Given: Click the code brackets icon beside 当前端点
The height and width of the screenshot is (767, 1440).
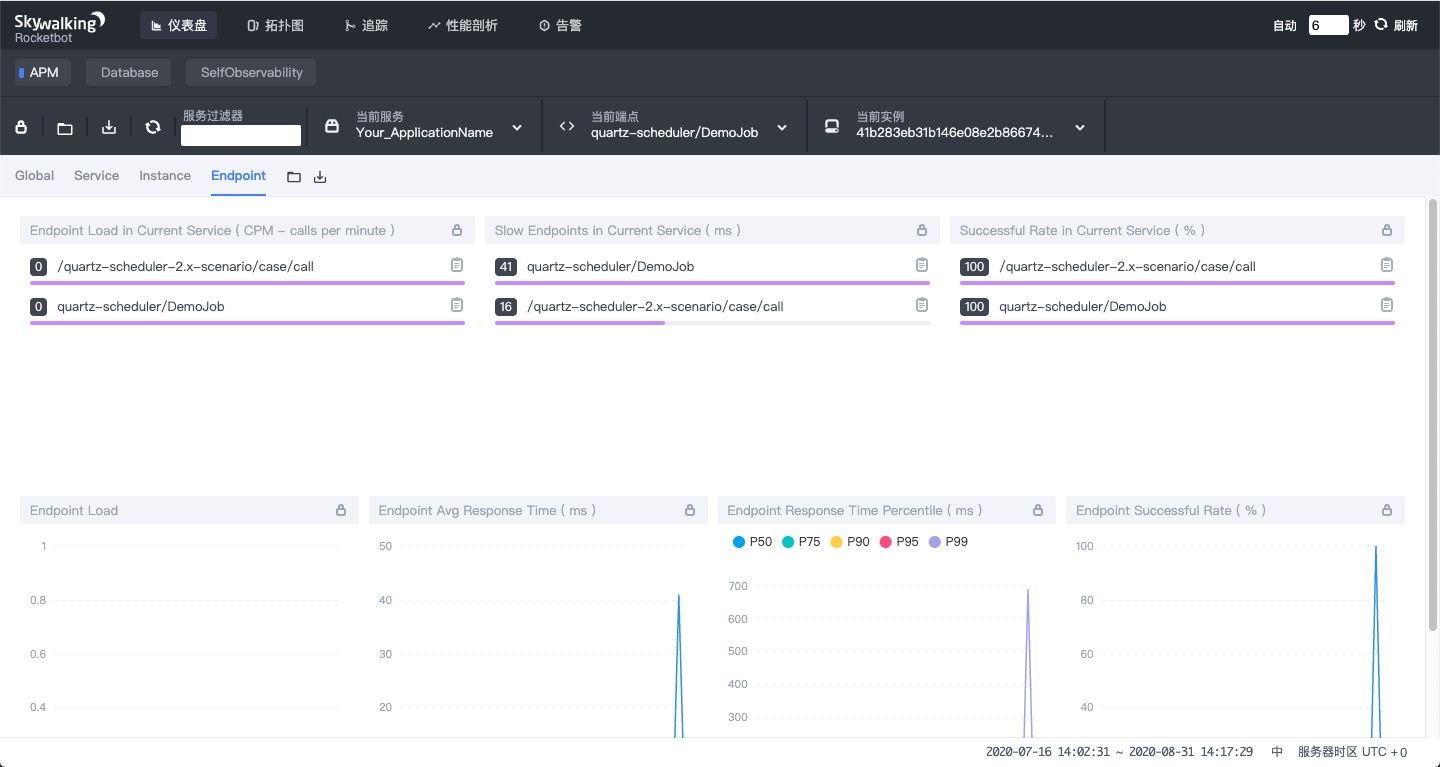Looking at the screenshot, I should pyautogui.click(x=567, y=126).
